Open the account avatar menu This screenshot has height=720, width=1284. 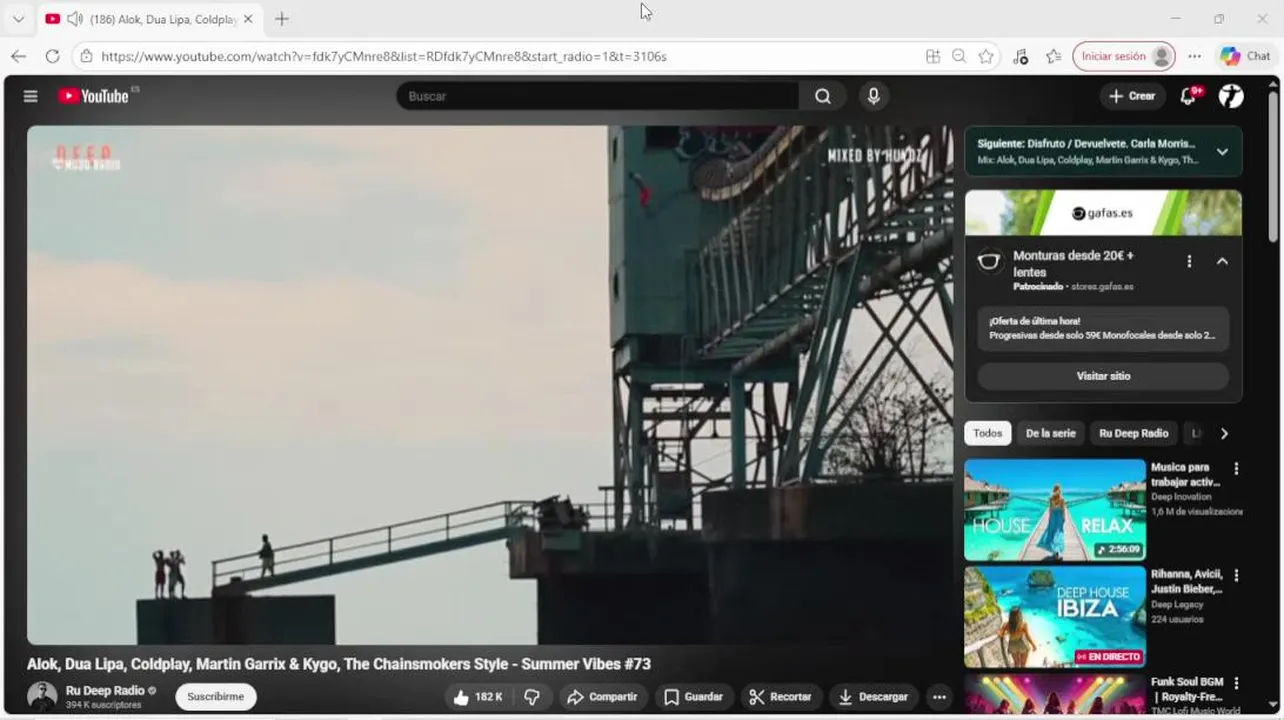tap(1231, 96)
